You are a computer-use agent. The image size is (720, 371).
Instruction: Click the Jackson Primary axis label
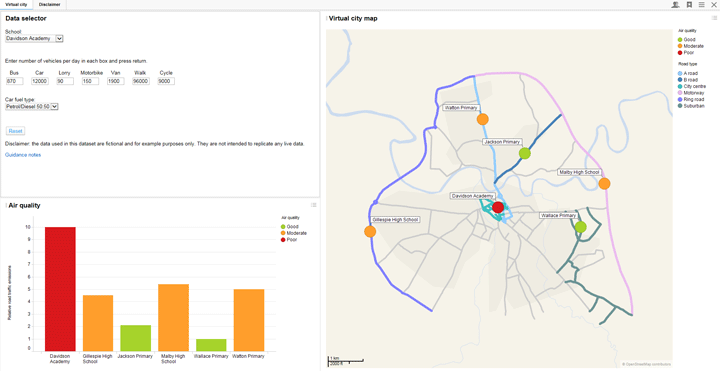[135, 356]
